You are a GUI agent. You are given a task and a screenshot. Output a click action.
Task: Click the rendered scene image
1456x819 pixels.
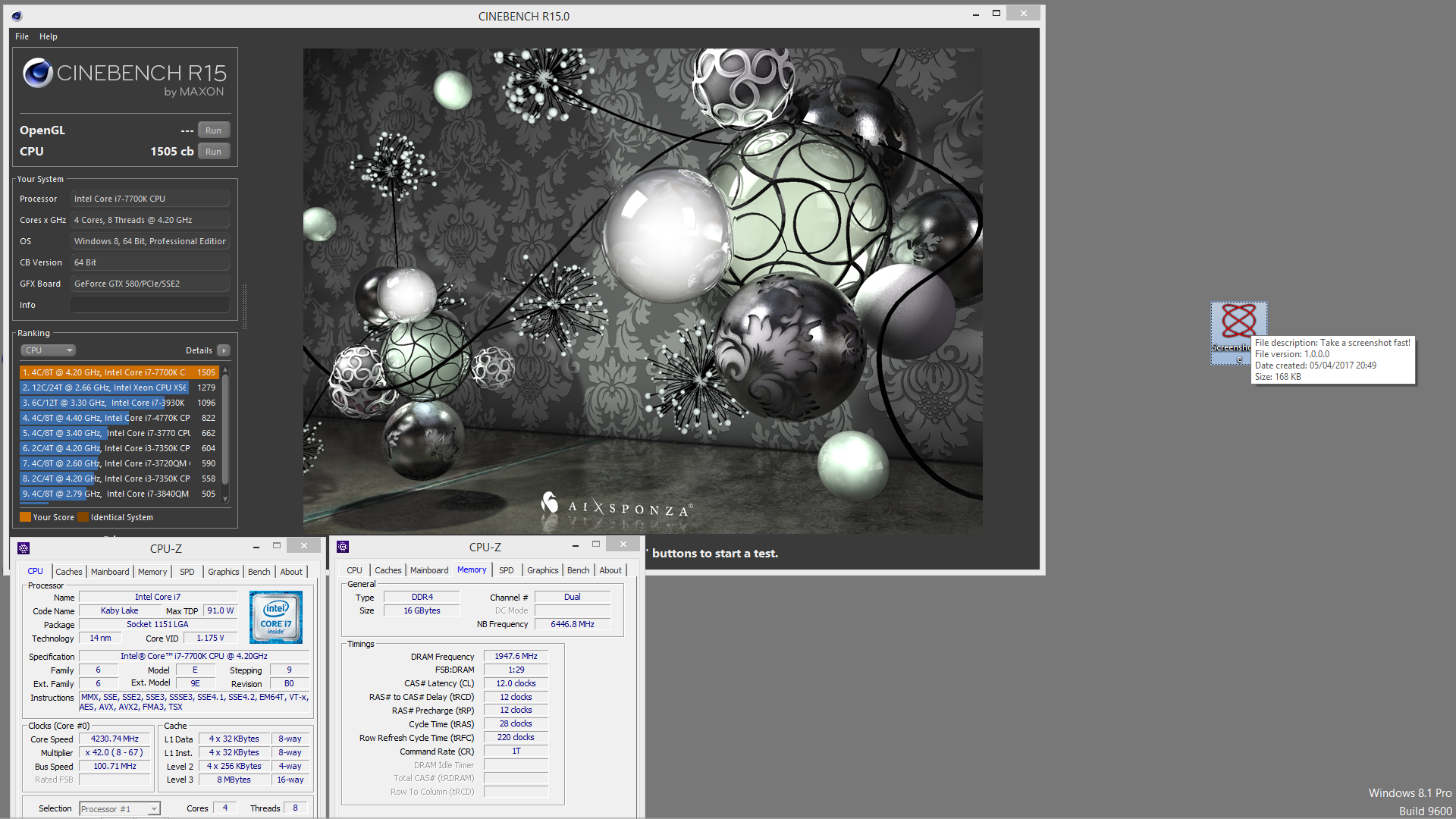tap(642, 290)
